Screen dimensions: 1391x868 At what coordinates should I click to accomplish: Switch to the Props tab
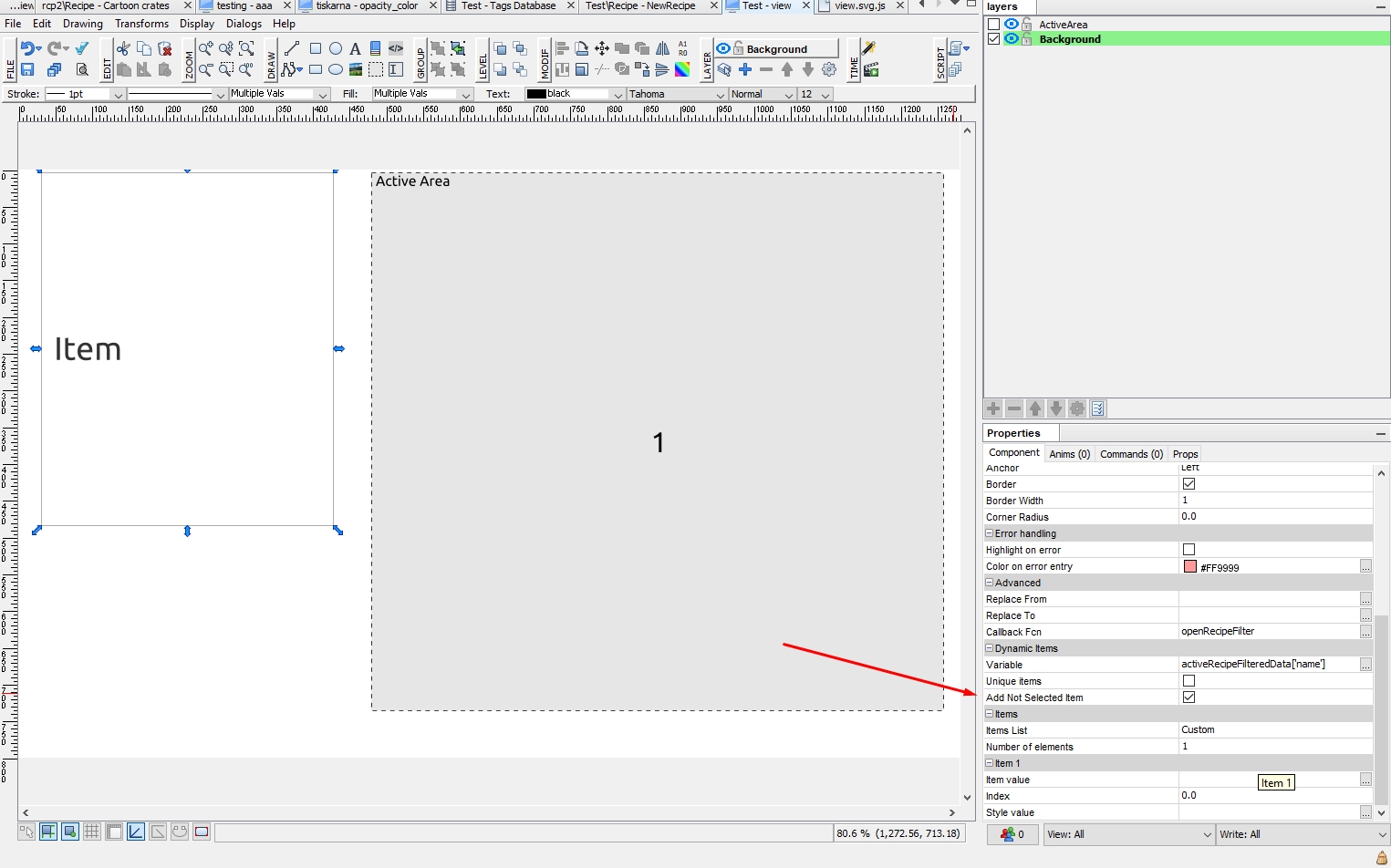1185,454
